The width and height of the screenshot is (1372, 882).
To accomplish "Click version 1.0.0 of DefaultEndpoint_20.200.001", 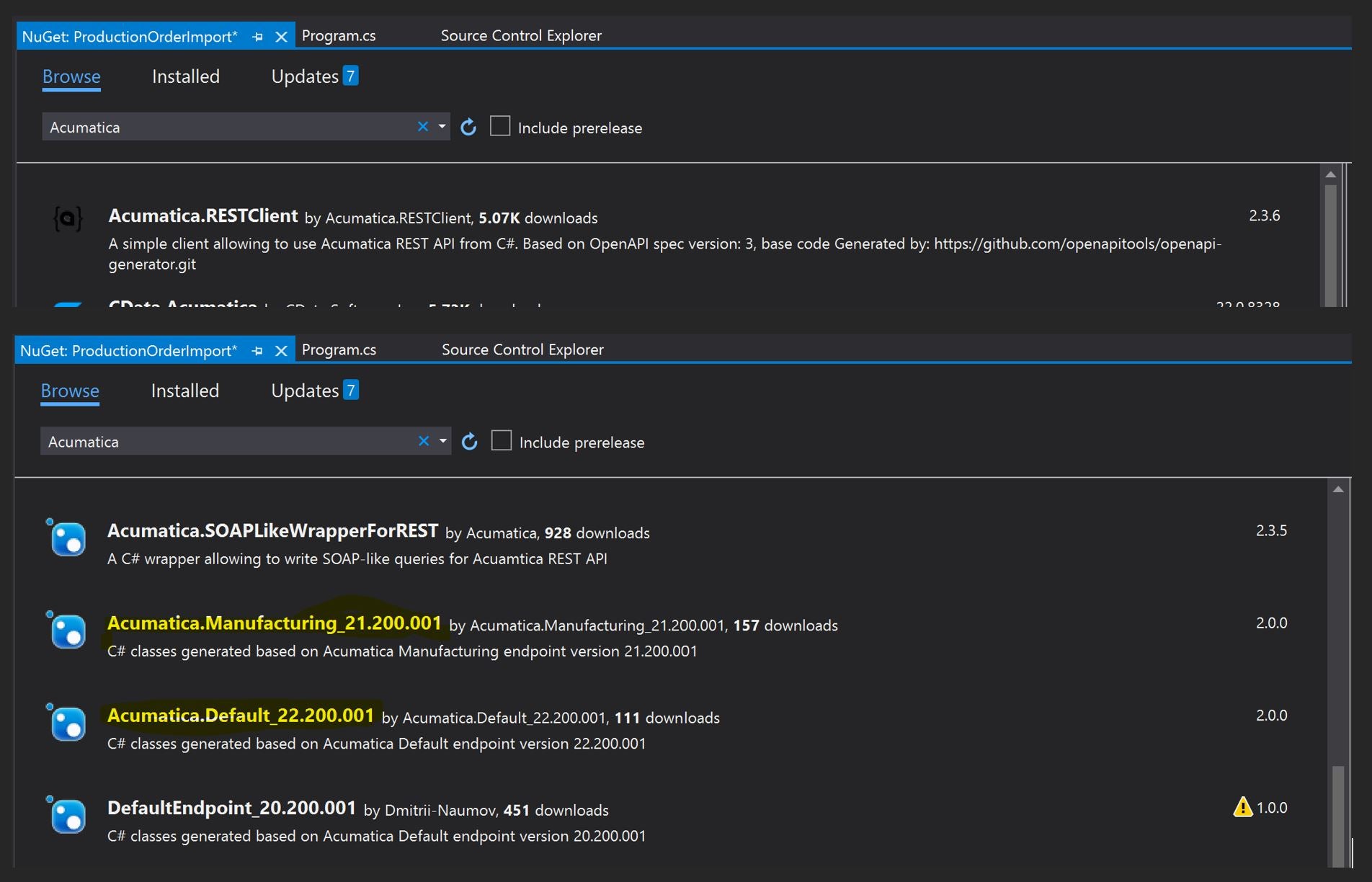I will pos(1272,807).
